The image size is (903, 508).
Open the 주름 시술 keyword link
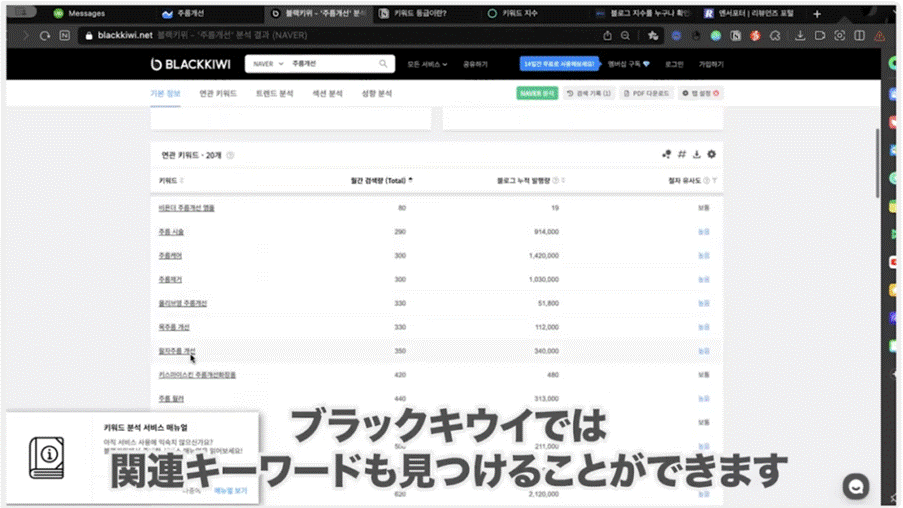coord(171,232)
